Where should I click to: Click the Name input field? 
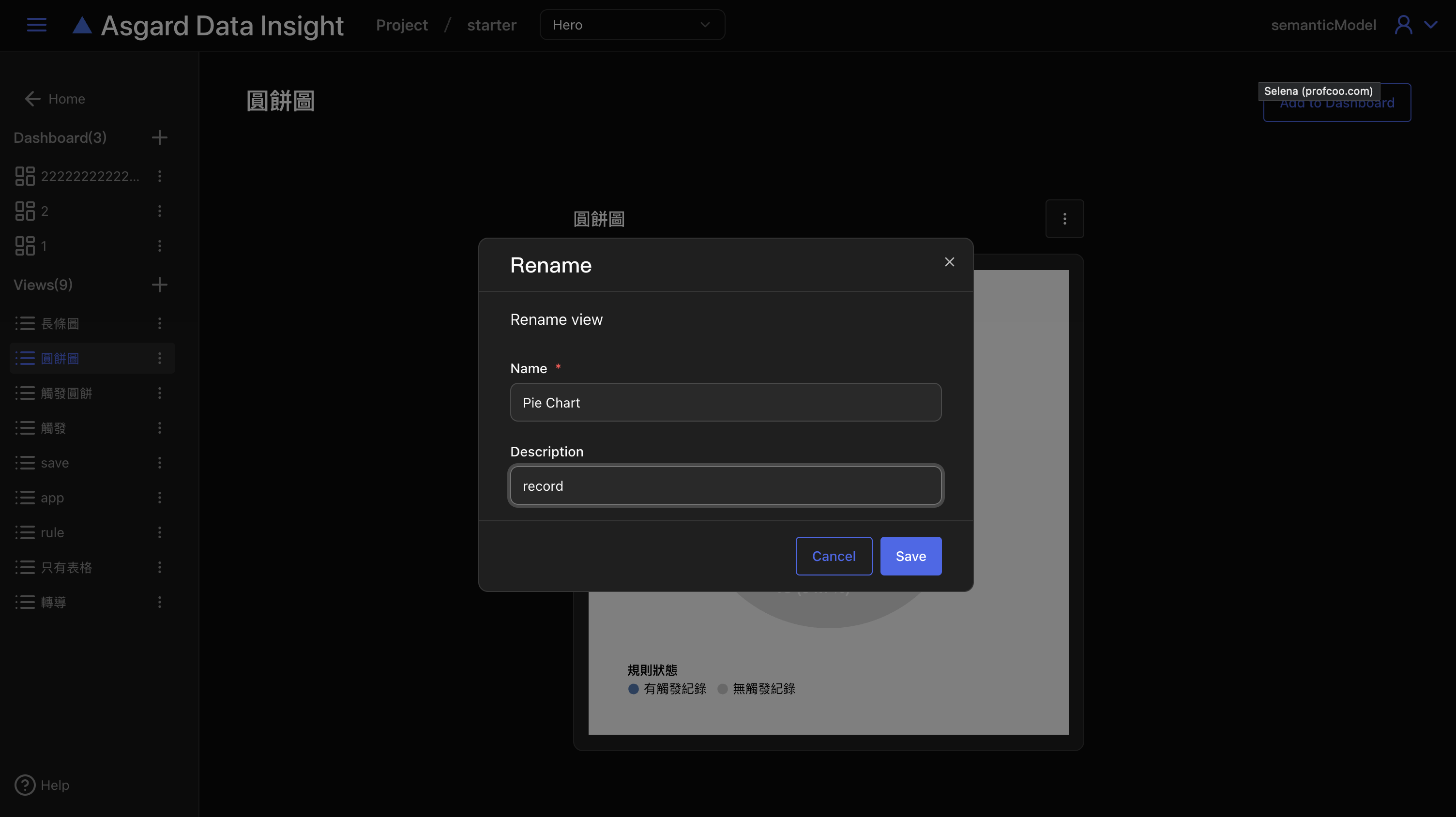click(725, 402)
